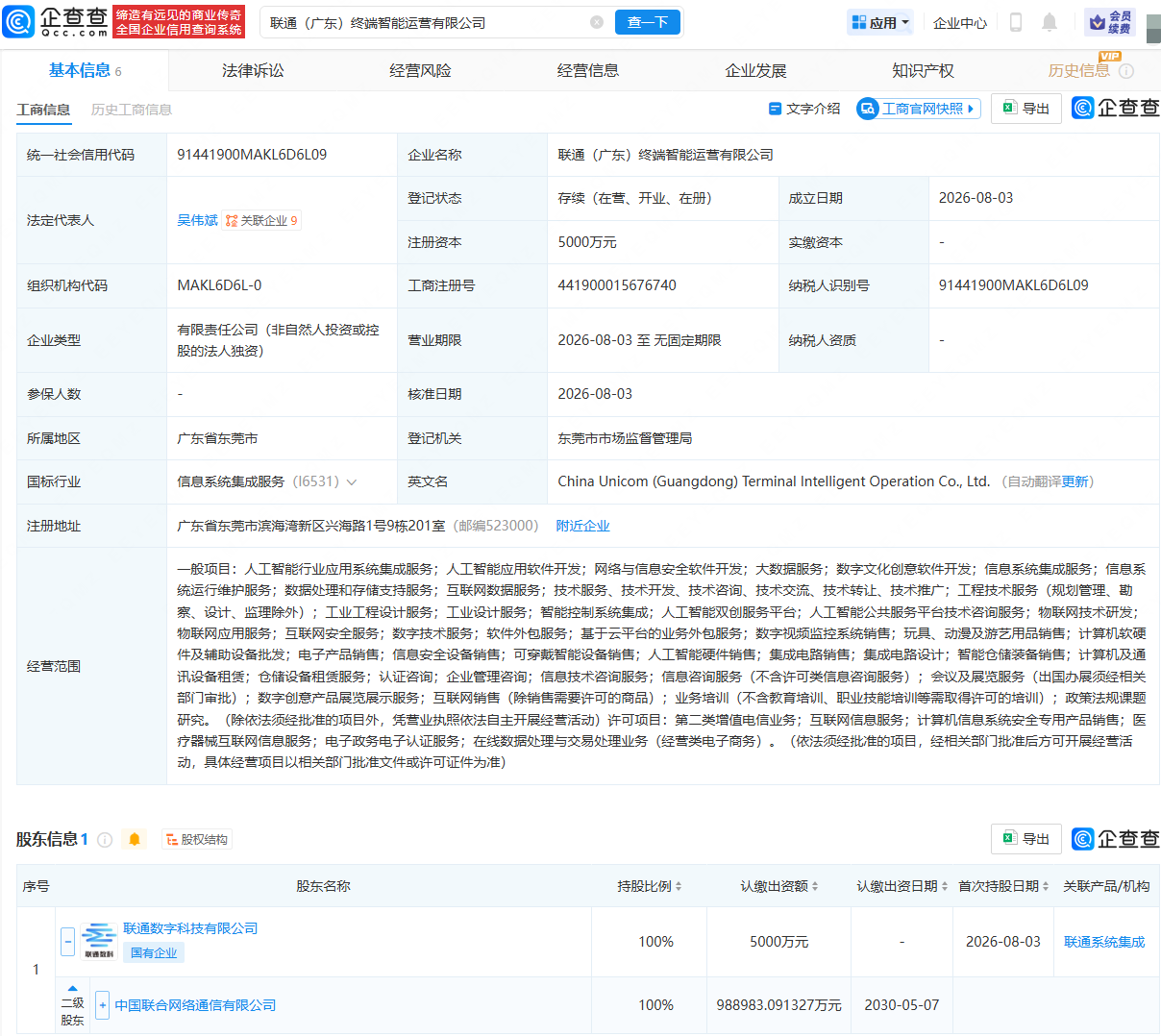Click 成立日期 value 2026-08-03
The height and width of the screenshot is (1036, 1161).
(x=976, y=198)
